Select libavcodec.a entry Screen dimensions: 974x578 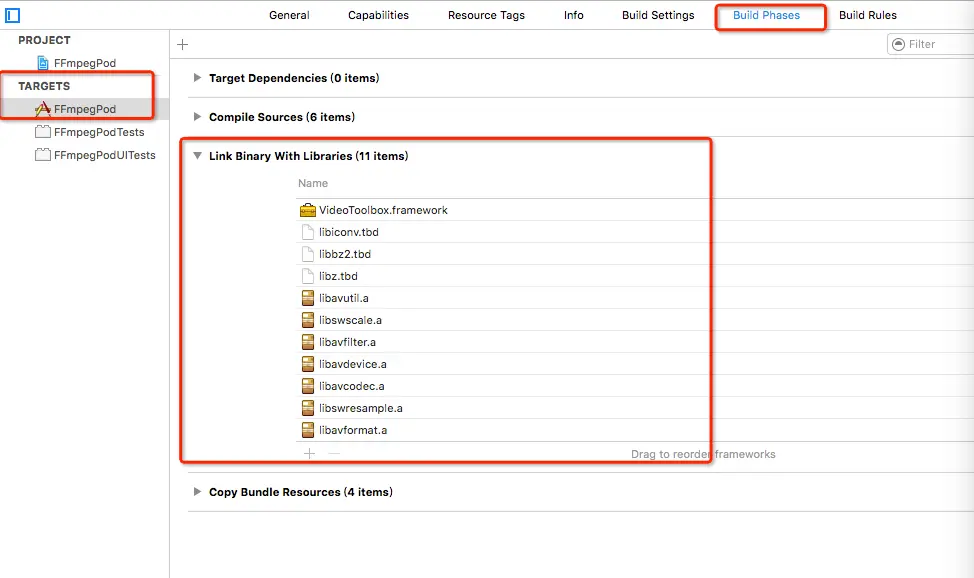352,386
